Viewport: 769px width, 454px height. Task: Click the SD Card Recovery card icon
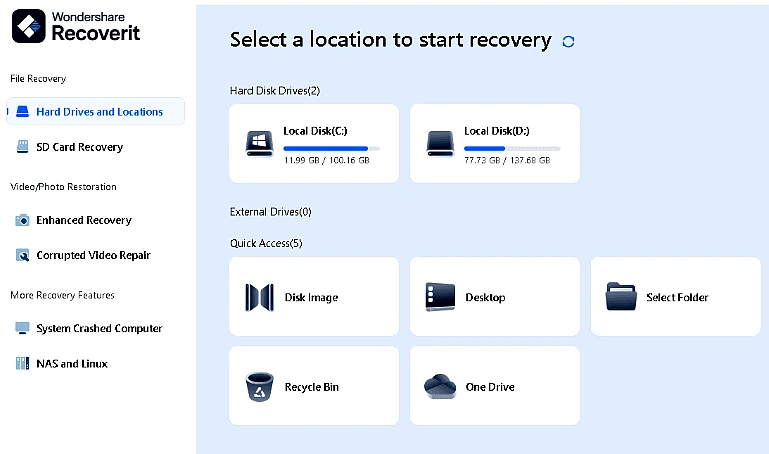click(x=23, y=147)
